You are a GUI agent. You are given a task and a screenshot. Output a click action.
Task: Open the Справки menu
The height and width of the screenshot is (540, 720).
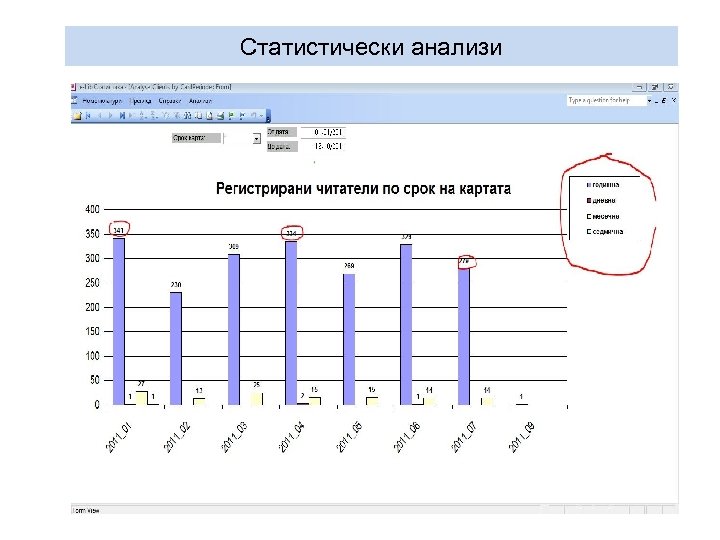click(x=170, y=101)
